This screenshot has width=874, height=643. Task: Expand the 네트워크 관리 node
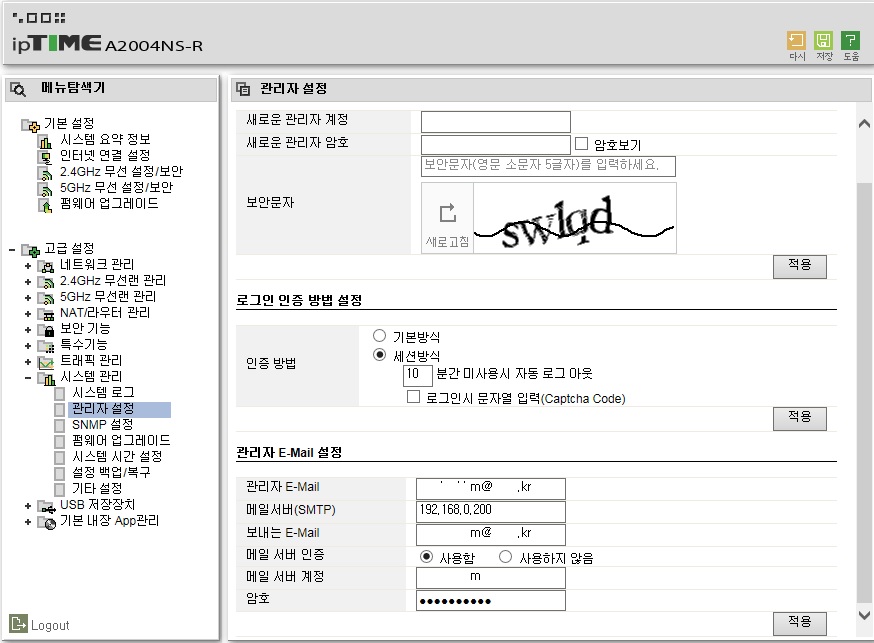[28, 266]
